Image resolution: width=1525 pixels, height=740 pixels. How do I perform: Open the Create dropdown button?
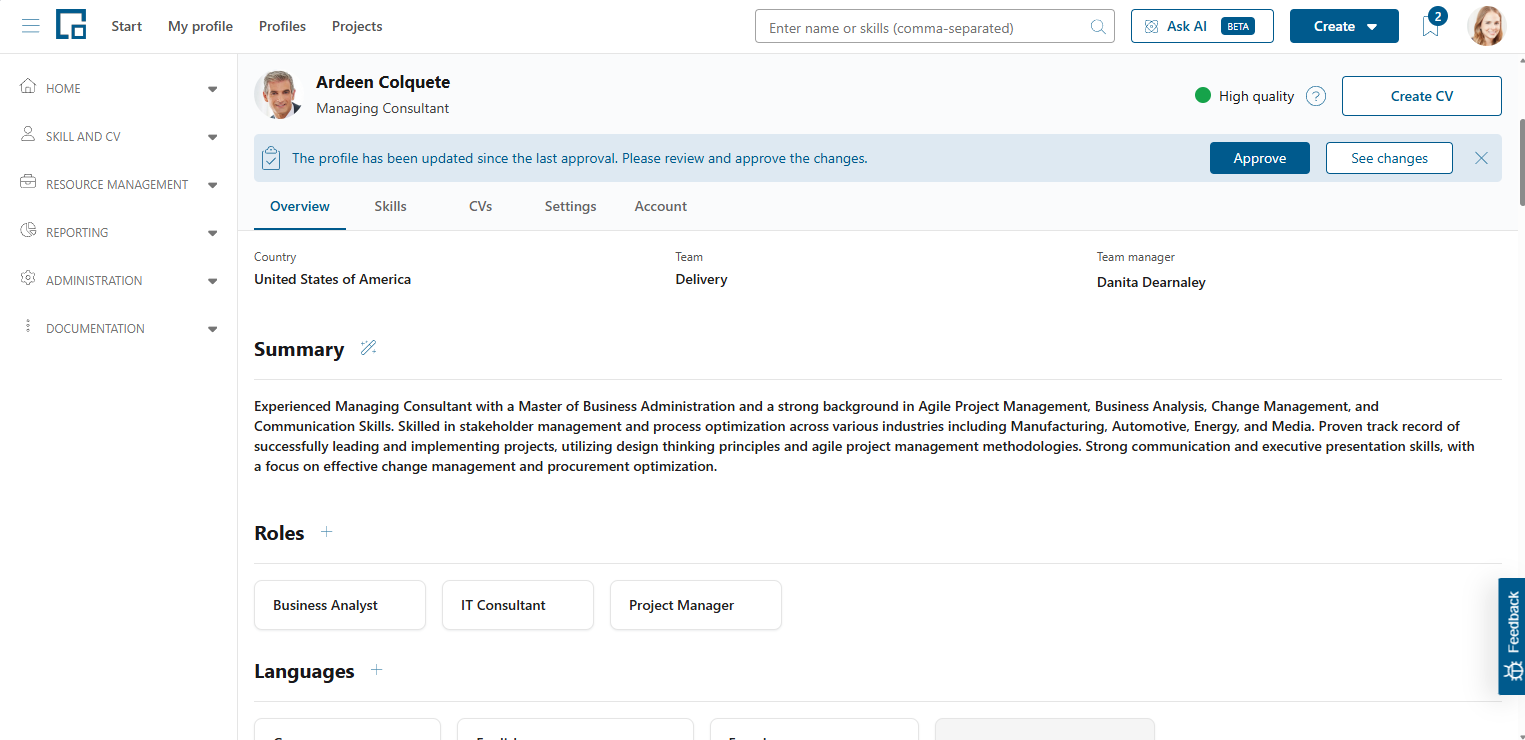pos(1344,26)
